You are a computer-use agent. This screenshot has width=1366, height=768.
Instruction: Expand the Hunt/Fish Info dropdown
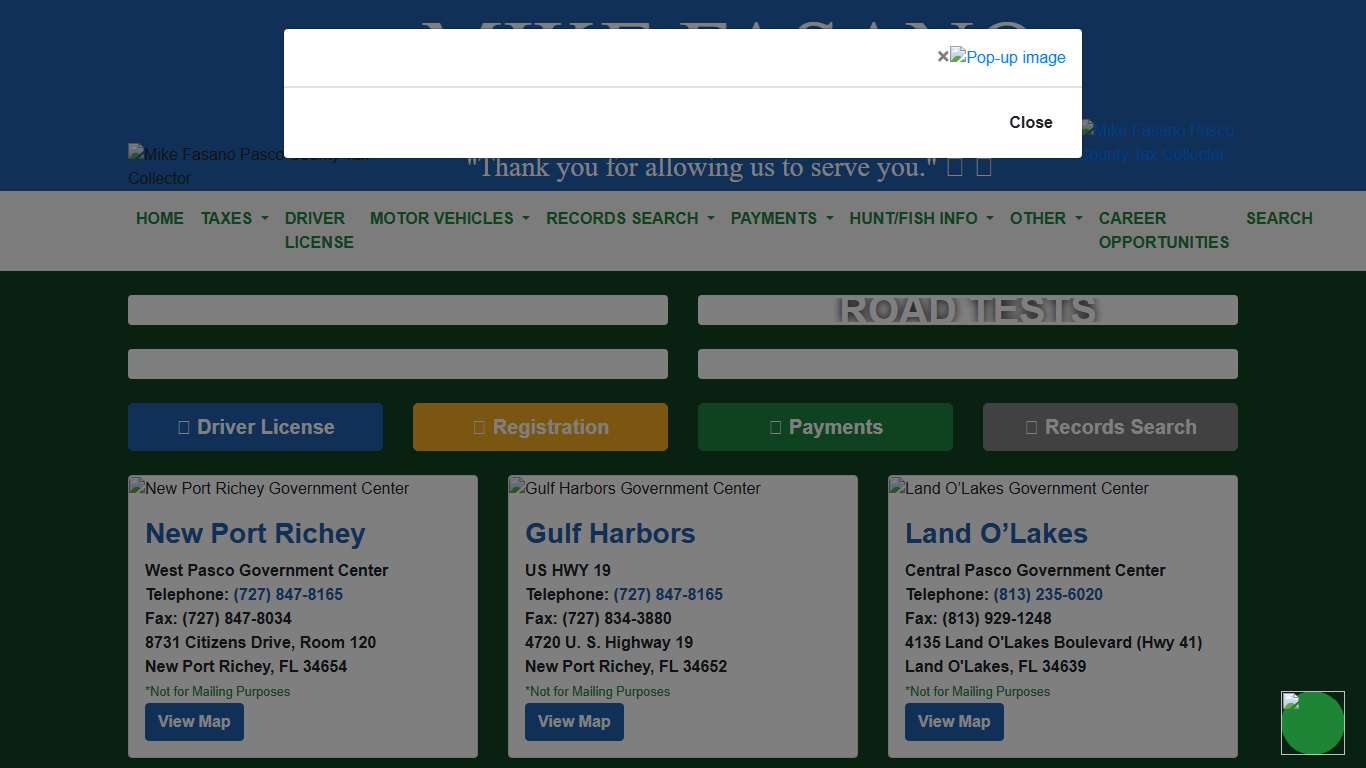click(x=921, y=218)
